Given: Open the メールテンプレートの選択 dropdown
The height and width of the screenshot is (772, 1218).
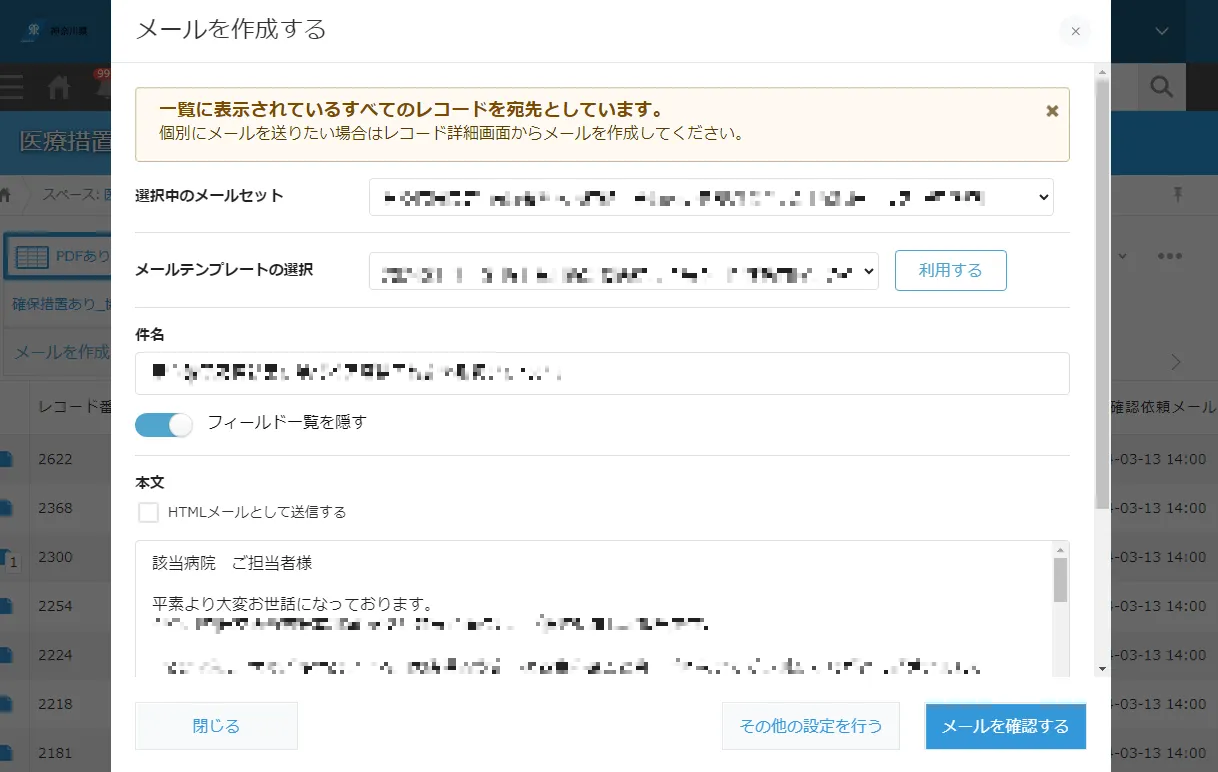Looking at the screenshot, I should [624, 271].
